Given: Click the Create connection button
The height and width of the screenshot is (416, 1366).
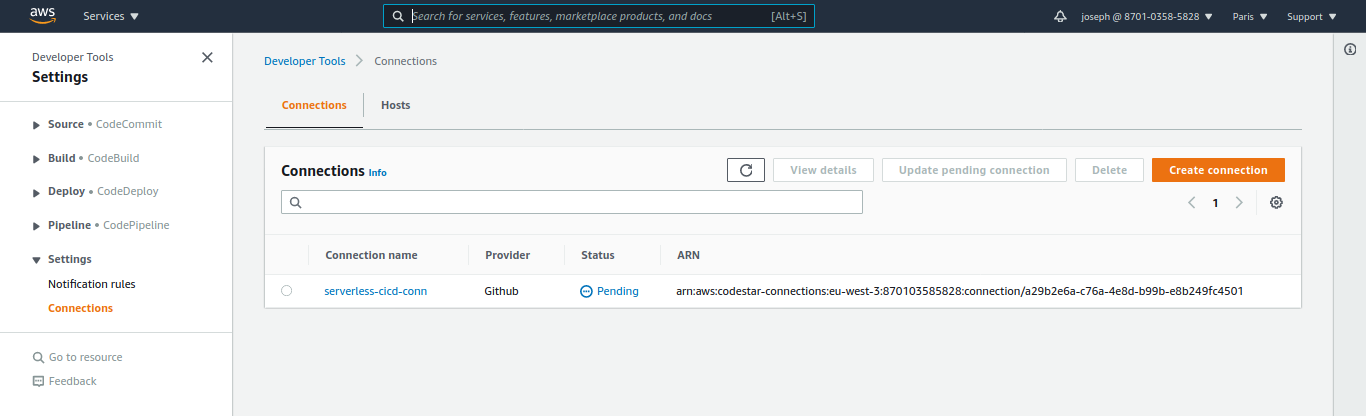Looking at the screenshot, I should click(x=1217, y=170).
